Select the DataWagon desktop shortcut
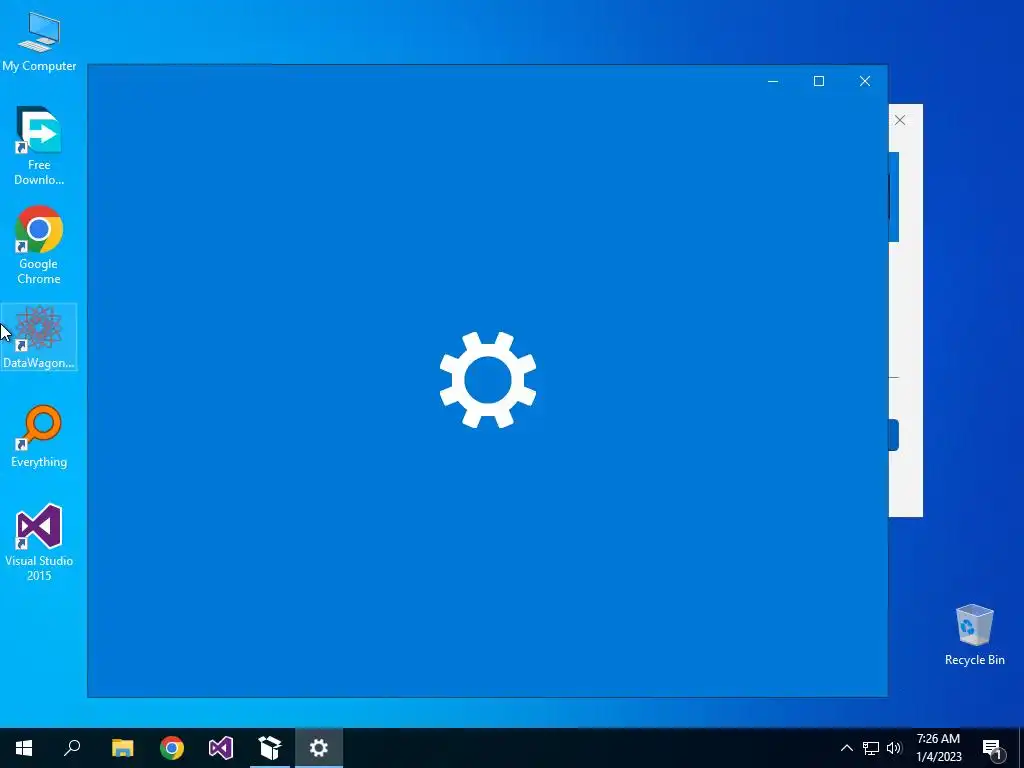Viewport: 1024px width, 768px height. (39, 337)
